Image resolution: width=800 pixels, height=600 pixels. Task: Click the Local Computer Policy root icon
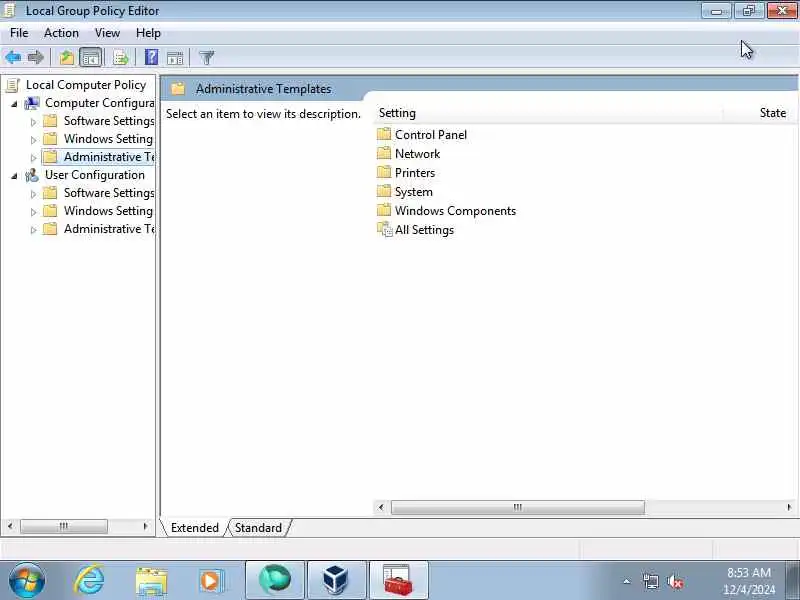click(x=13, y=85)
